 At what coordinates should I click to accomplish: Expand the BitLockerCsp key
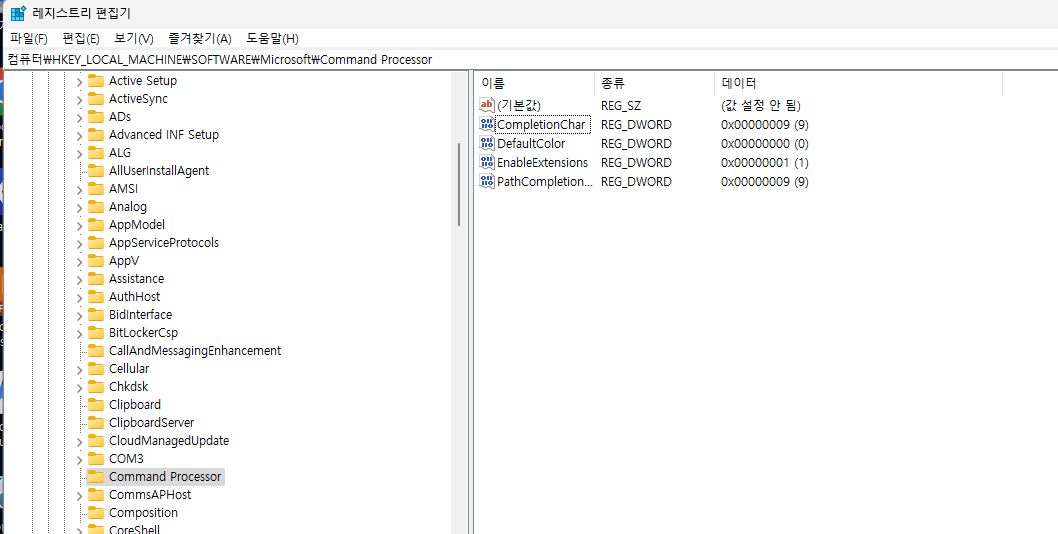[x=79, y=333]
